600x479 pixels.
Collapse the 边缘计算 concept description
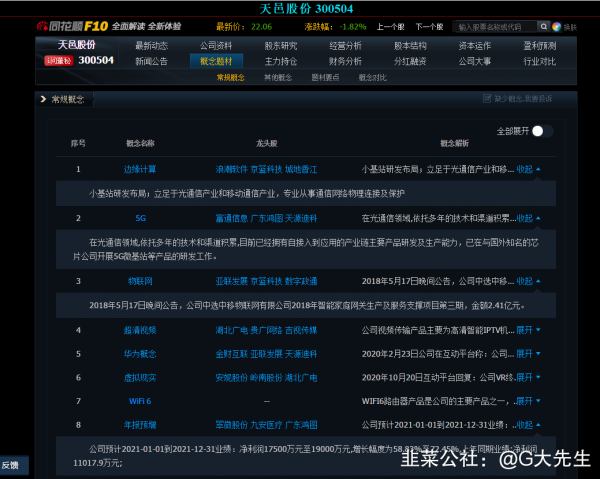point(528,169)
